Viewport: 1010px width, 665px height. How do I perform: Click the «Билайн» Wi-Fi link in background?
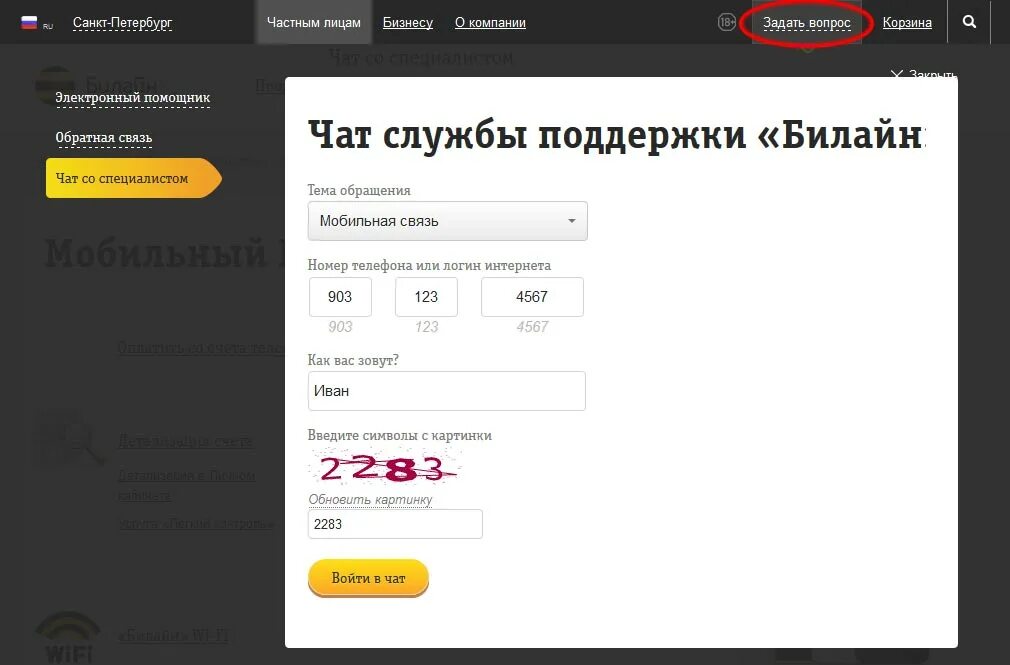tap(173, 636)
